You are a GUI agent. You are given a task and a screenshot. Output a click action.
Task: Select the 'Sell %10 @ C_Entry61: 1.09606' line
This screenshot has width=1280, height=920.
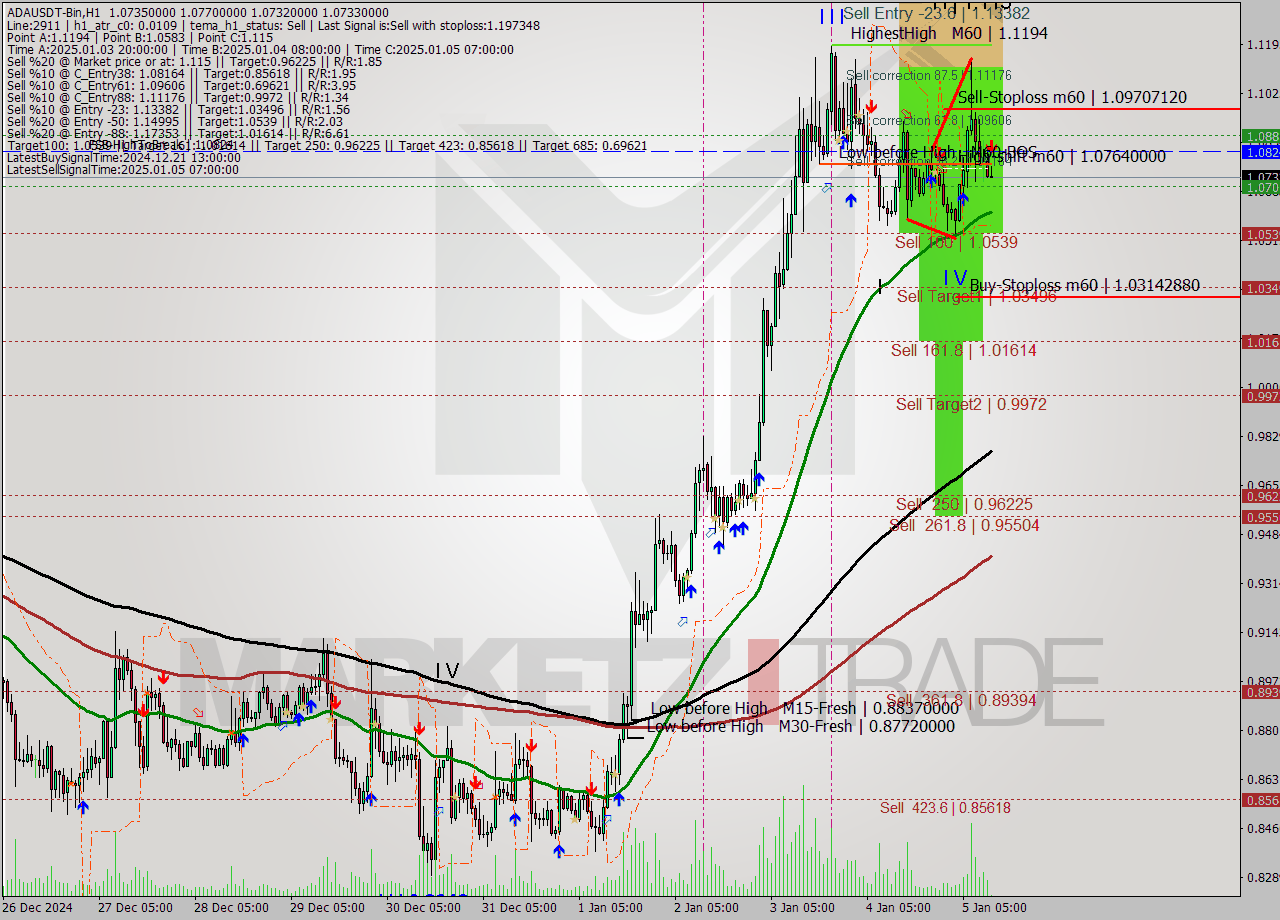tap(180, 86)
